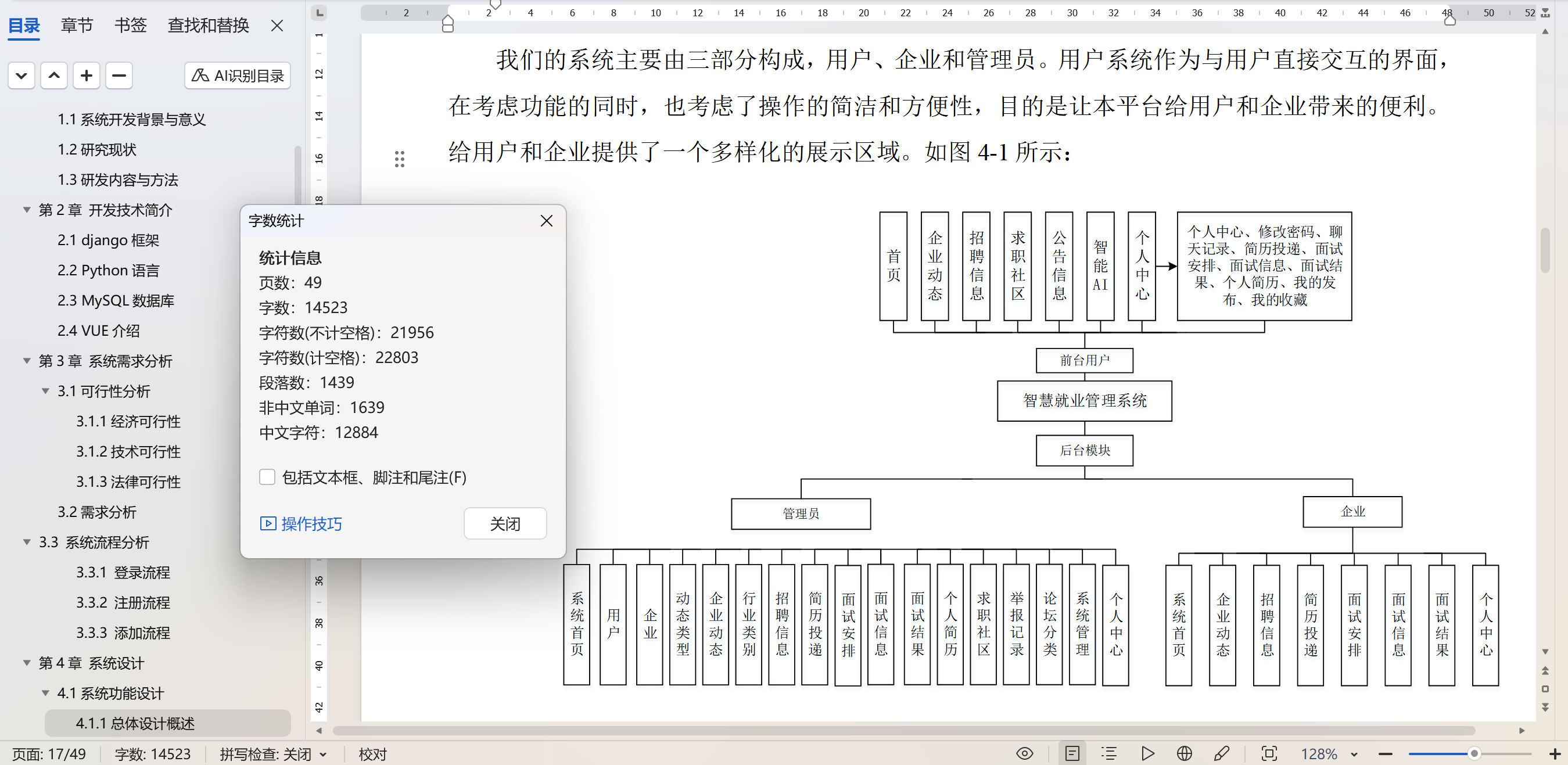Collapse the 第2章 开发技术简介 tree node
The image size is (1568, 765).
point(27,210)
